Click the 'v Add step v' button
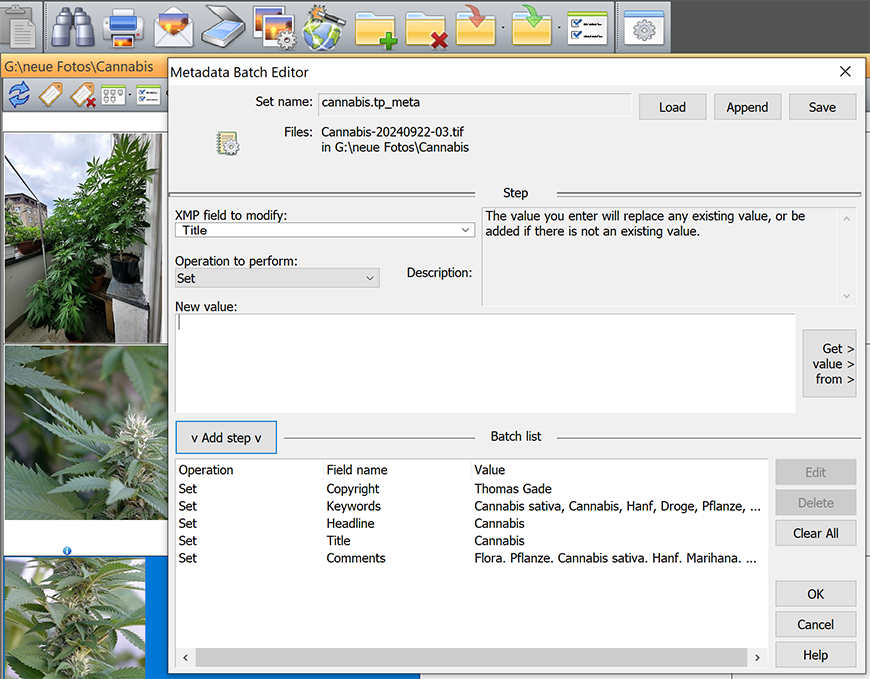The height and width of the screenshot is (679, 870). [x=226, y=437]
